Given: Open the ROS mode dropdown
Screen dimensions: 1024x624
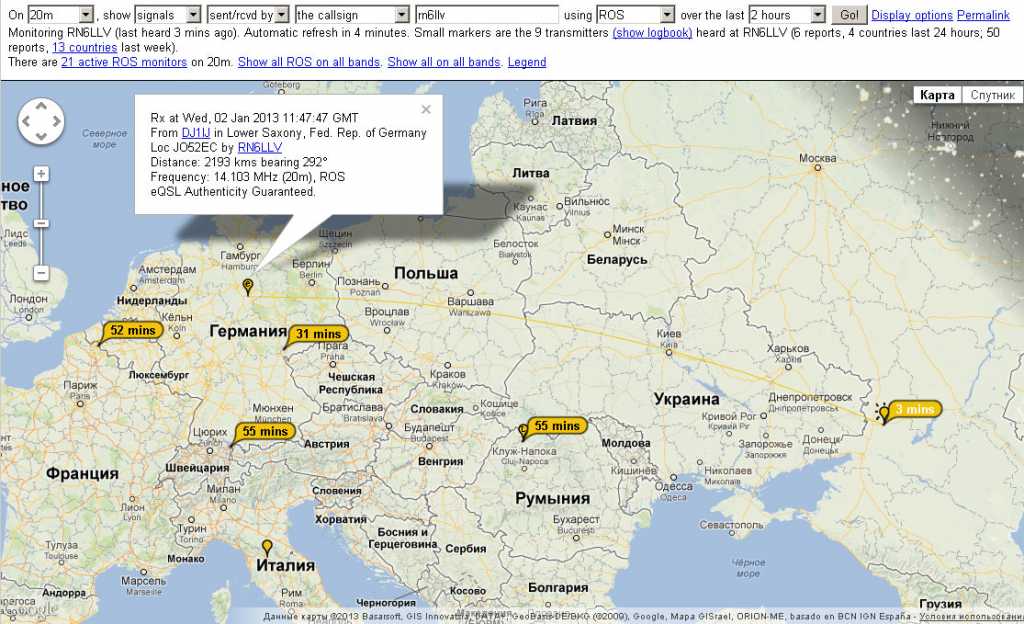Looking at the screenshot, I should (635, 15).
